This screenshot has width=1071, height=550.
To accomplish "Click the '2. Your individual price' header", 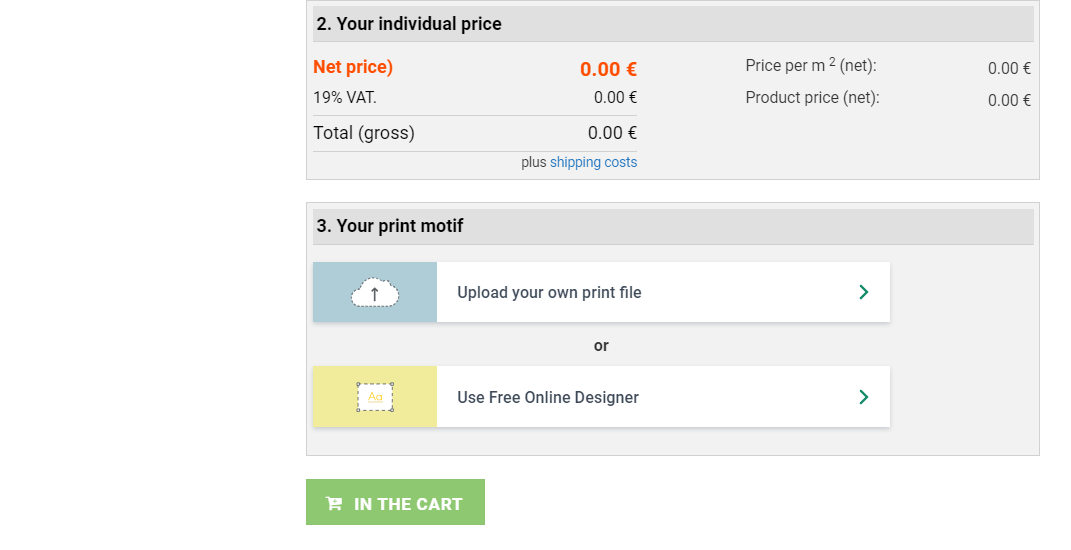I will click(x=409, y=24).
